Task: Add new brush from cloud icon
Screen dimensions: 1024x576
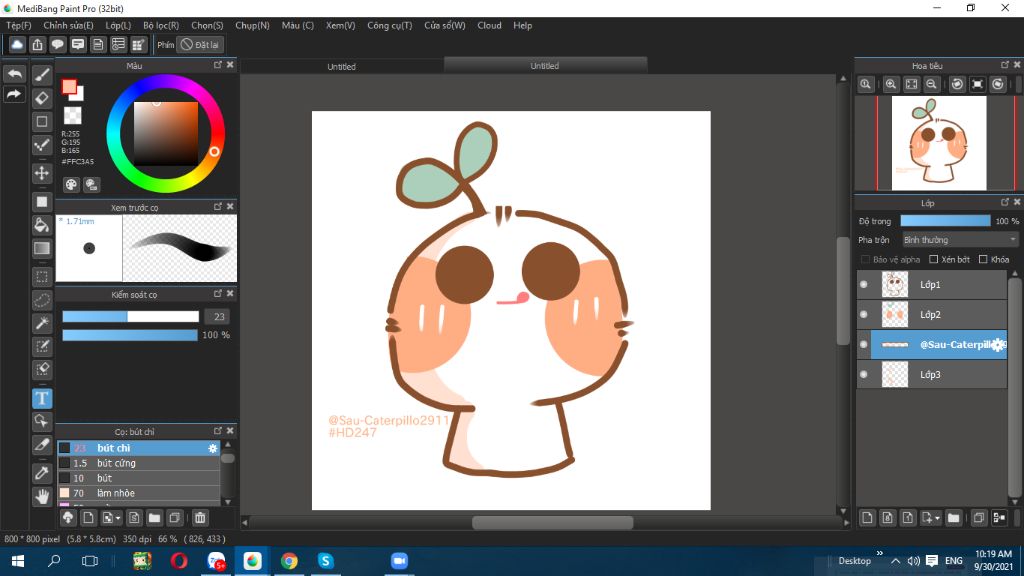Action: (x=68, y=518)
